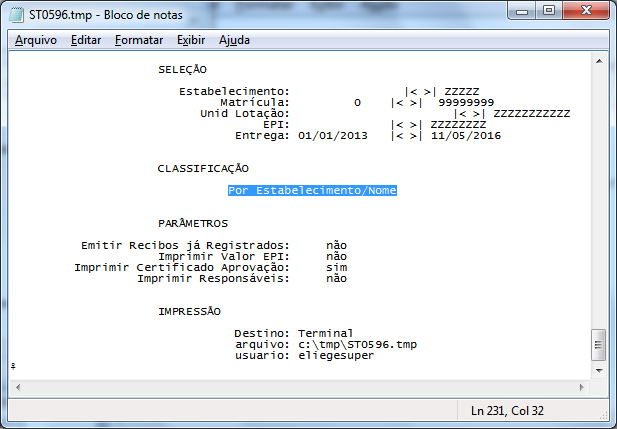Click the 'Ln 231, Col 32' status indicator
Image resolution: width=617 pixels, height=429 pixels.
tap(507, 411)
